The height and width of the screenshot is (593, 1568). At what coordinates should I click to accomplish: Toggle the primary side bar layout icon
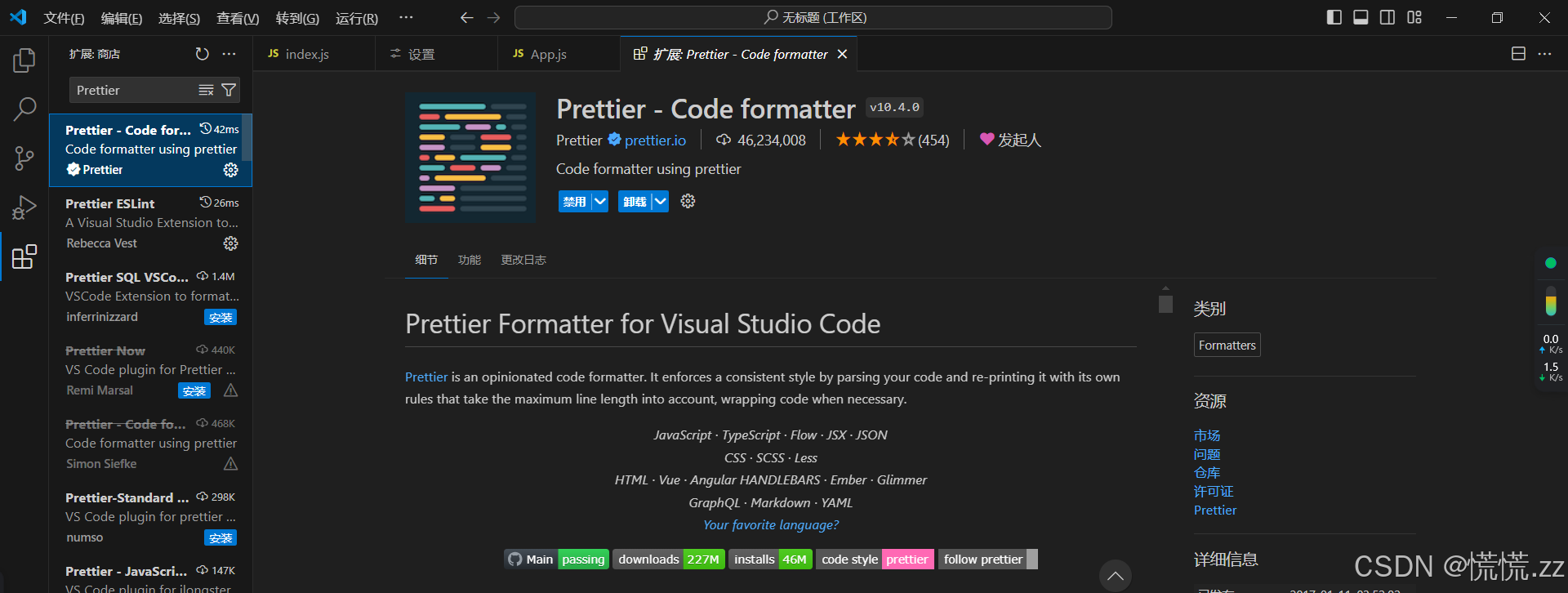point(1334,17)
